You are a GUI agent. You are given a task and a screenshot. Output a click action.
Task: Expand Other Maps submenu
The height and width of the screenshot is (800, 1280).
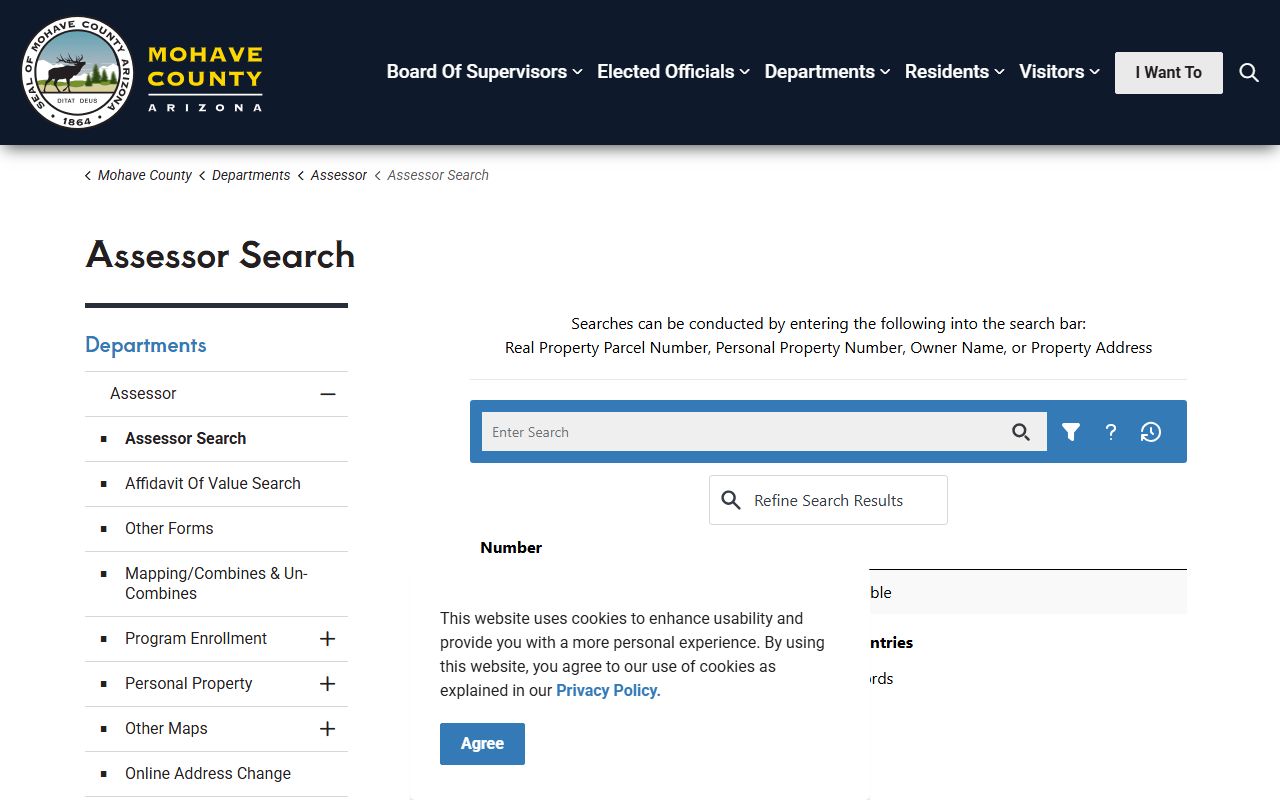[x=327, y=729]
